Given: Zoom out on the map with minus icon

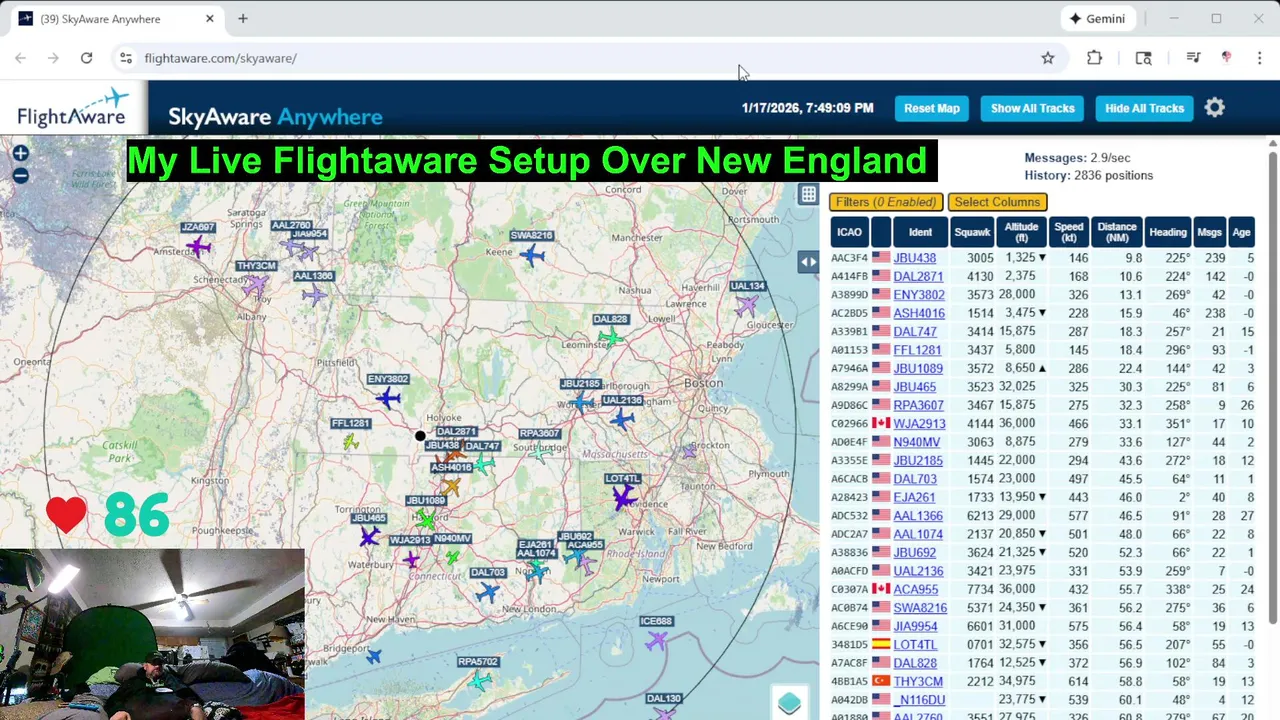Looking at the screenshot, I should click(20, 176).
